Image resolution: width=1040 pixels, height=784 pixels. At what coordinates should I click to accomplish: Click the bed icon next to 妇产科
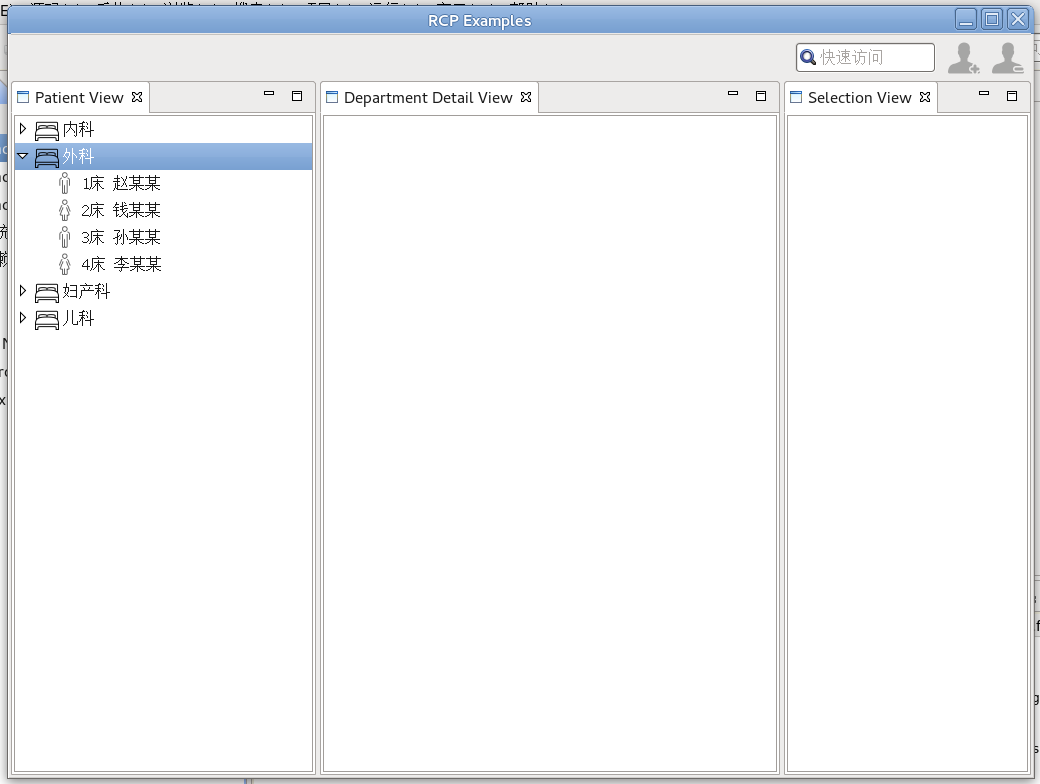[x=46, y=292]
